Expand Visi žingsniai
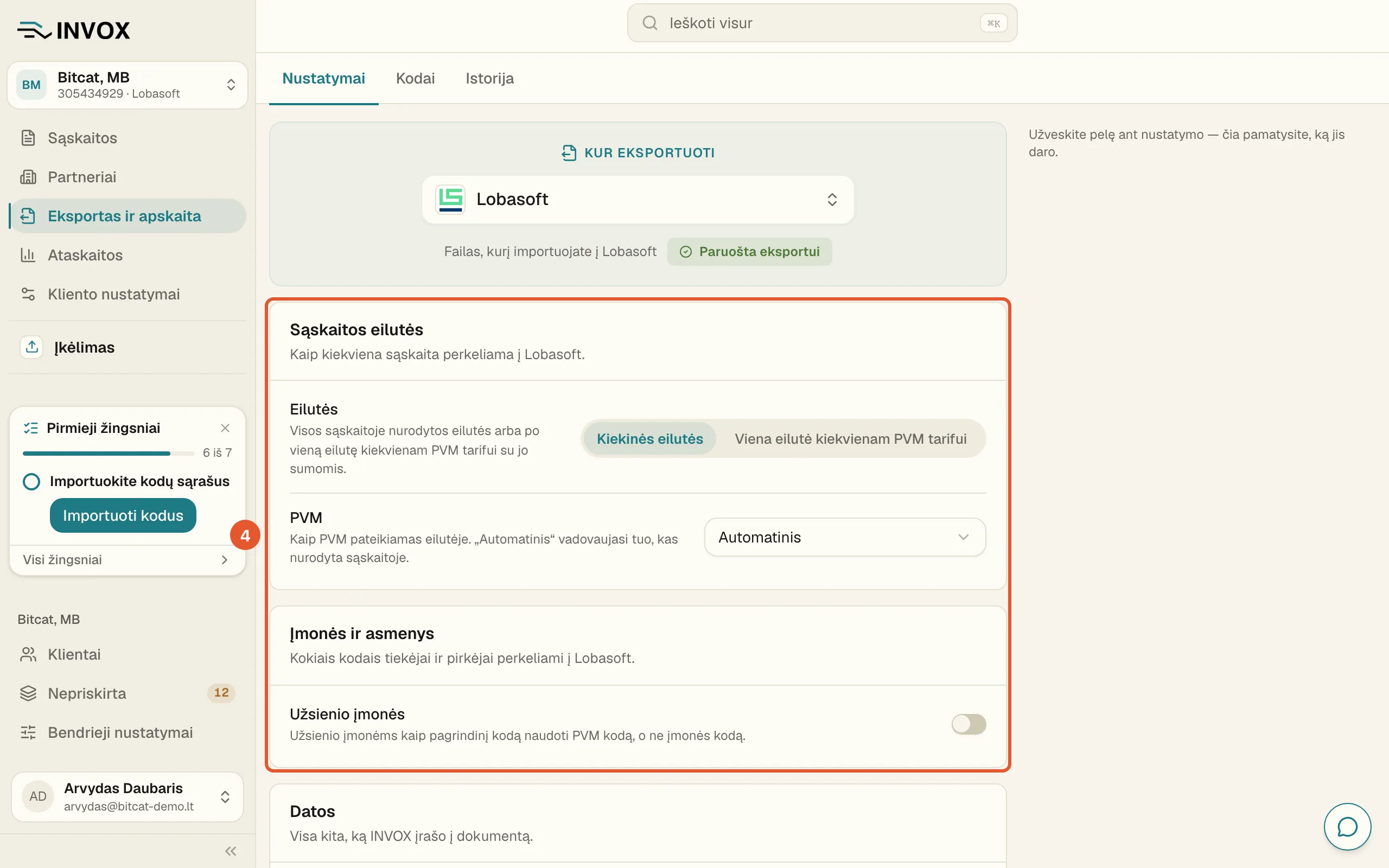This screenshot has height=868, width=1389. 127,560
